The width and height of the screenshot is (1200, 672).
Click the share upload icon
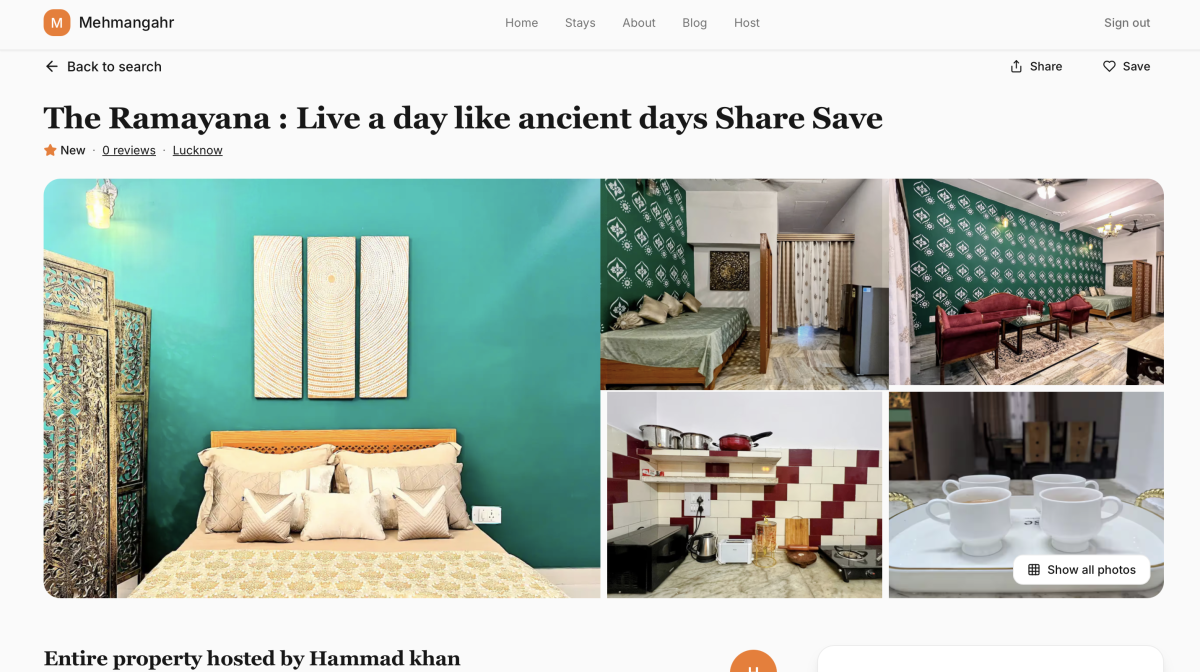click(1016, 66)
